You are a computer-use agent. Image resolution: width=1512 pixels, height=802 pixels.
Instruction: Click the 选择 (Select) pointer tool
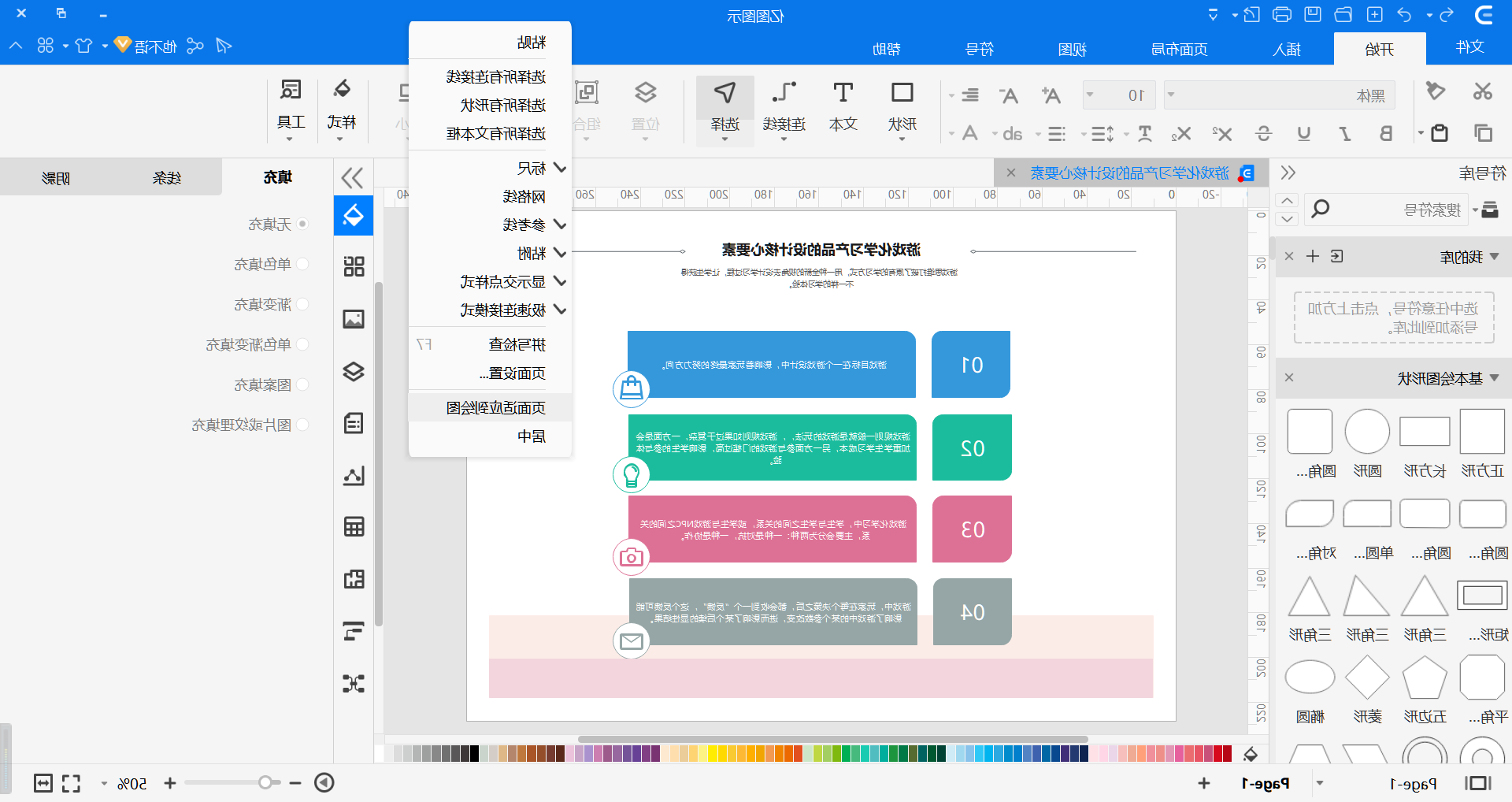pos(725,110)
